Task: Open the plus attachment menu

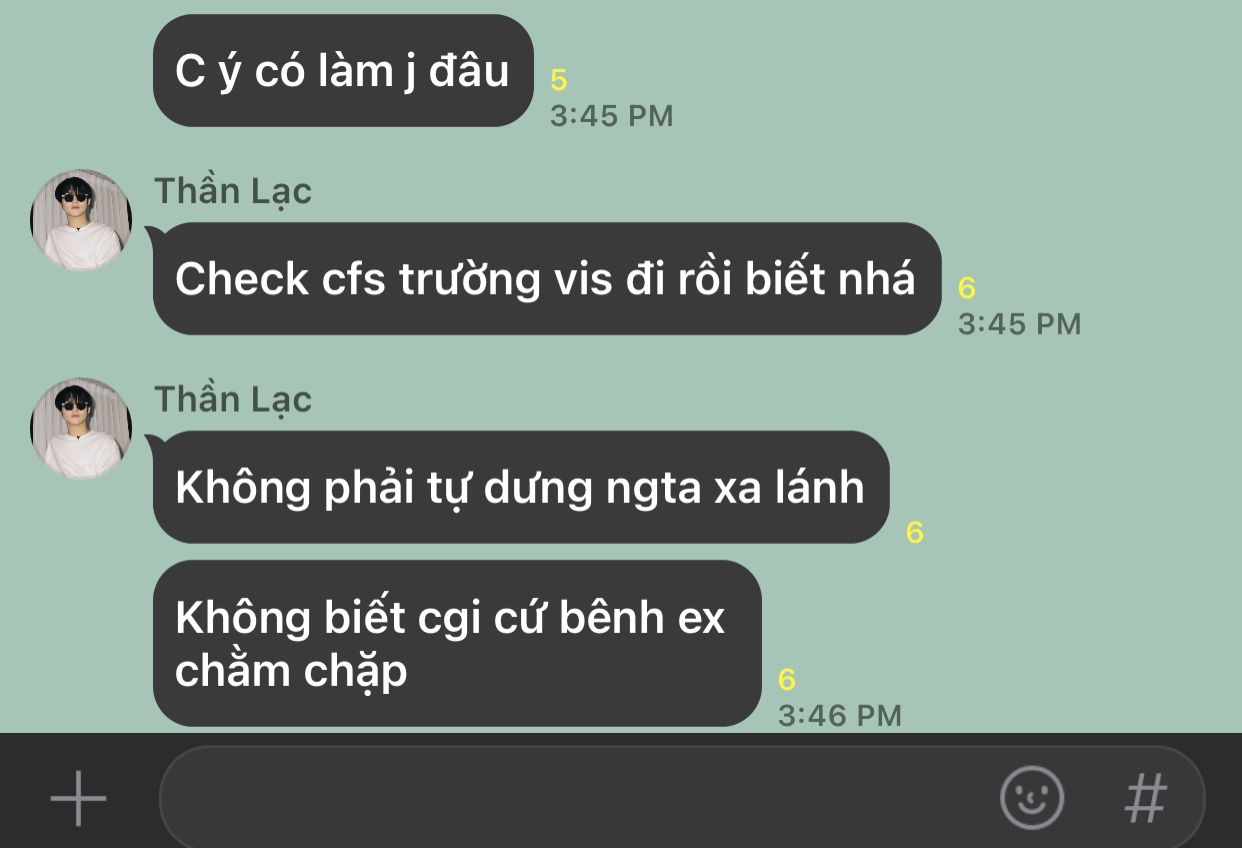Action: [x=79, y=798]
